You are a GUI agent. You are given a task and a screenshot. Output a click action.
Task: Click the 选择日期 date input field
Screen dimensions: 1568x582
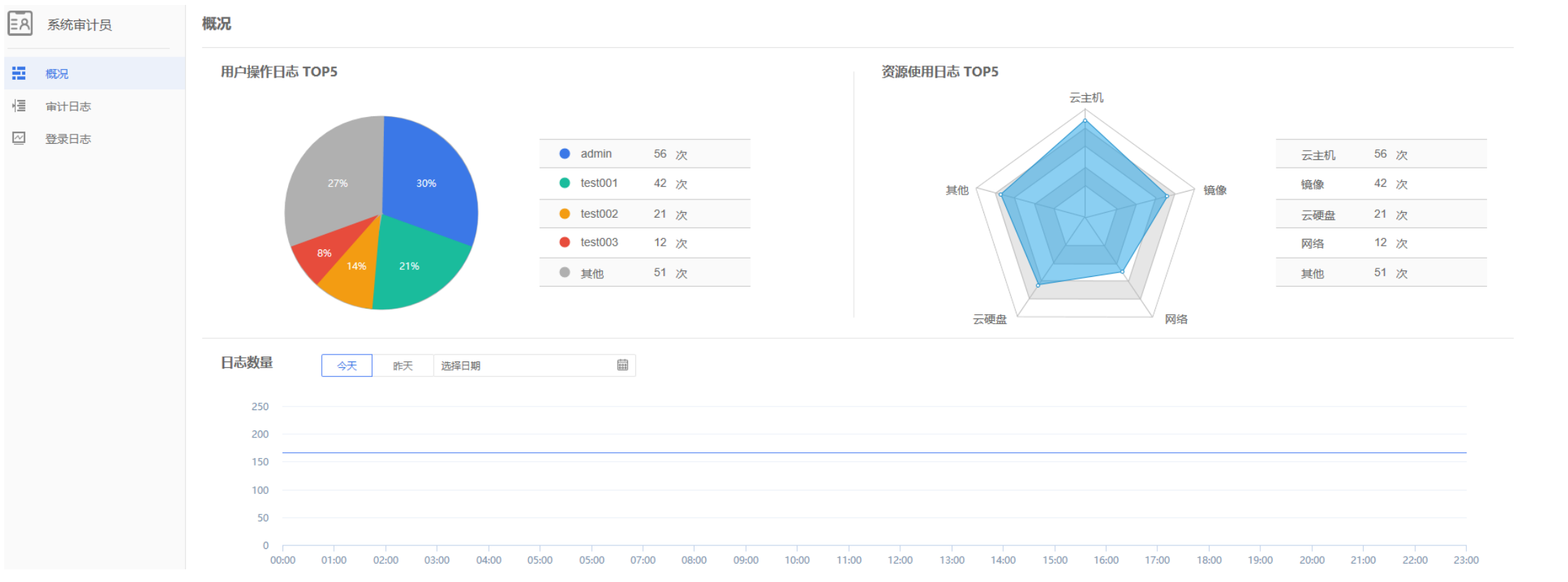pos(535,366)
